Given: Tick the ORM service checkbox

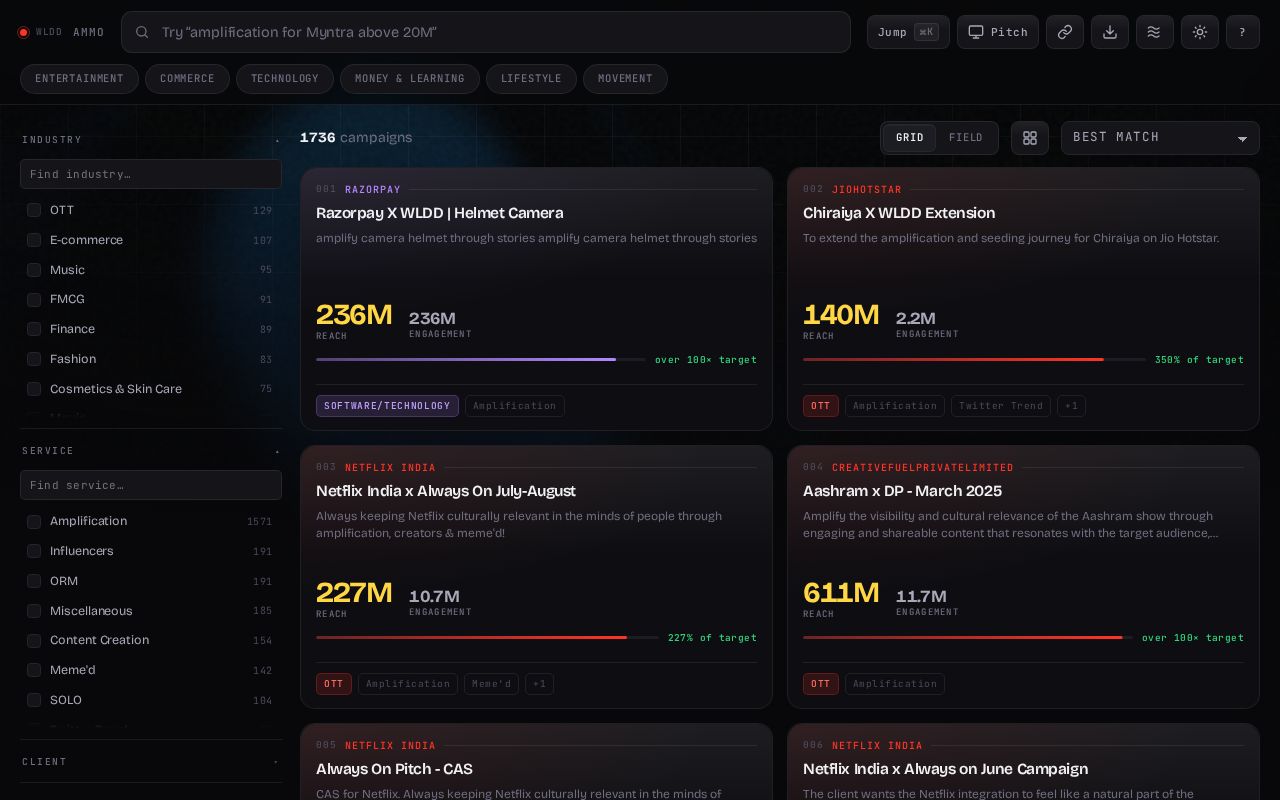Looking at the screenshot, I should click(x=34, y=581).
